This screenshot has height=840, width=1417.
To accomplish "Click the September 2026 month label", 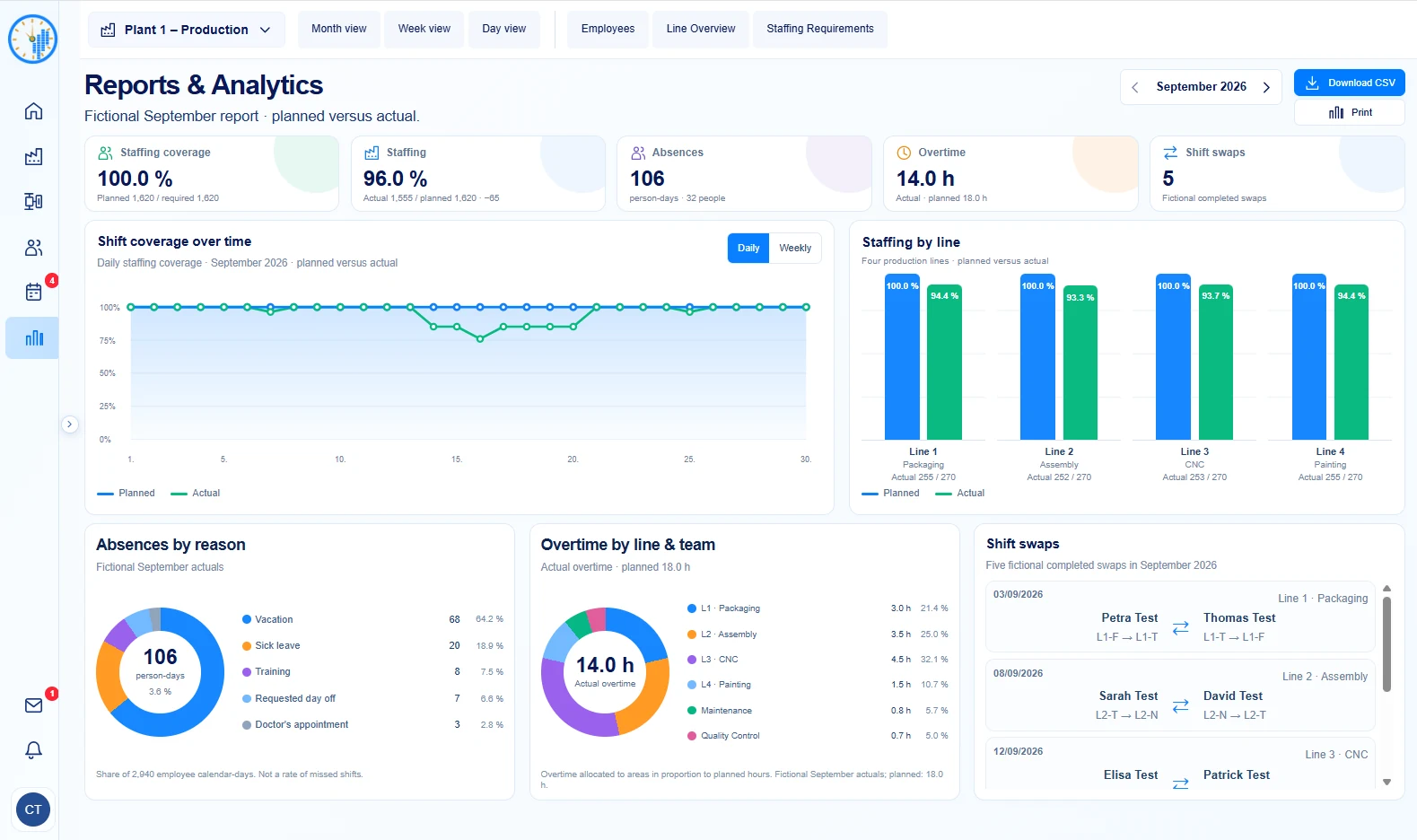I will click(1201, 87).
